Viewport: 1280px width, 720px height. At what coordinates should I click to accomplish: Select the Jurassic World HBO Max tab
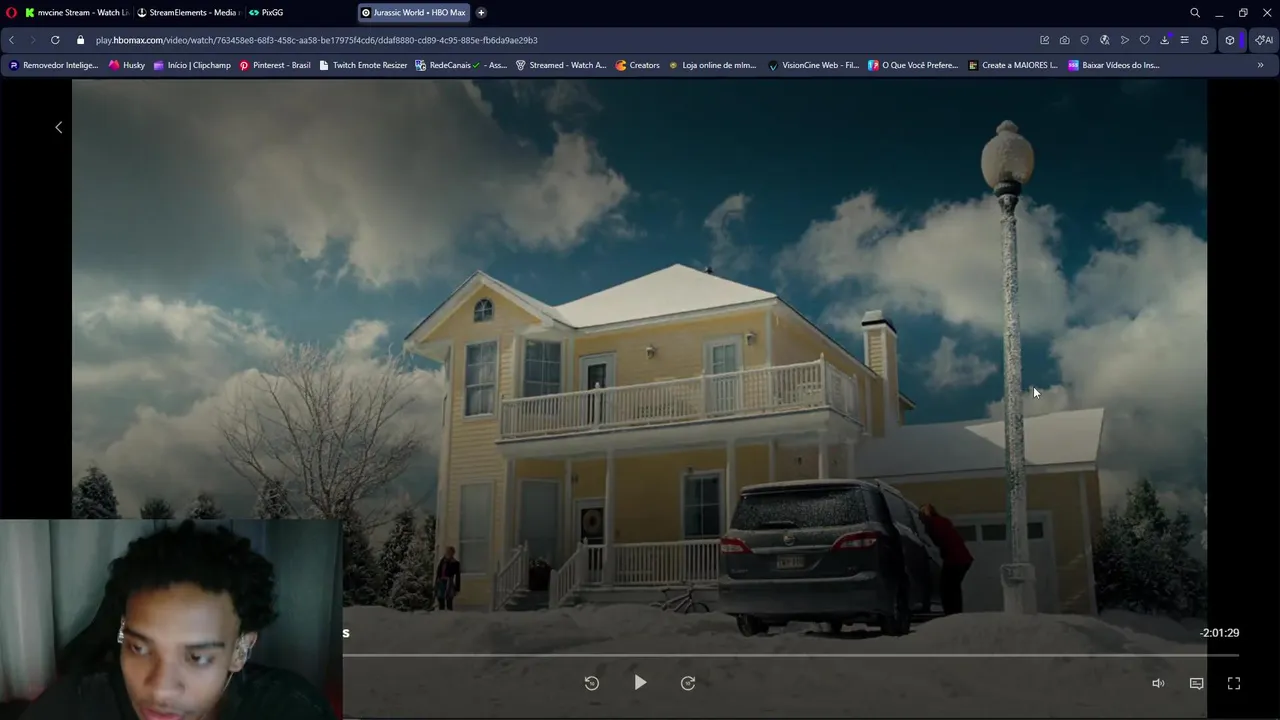(x=412, y=13)
